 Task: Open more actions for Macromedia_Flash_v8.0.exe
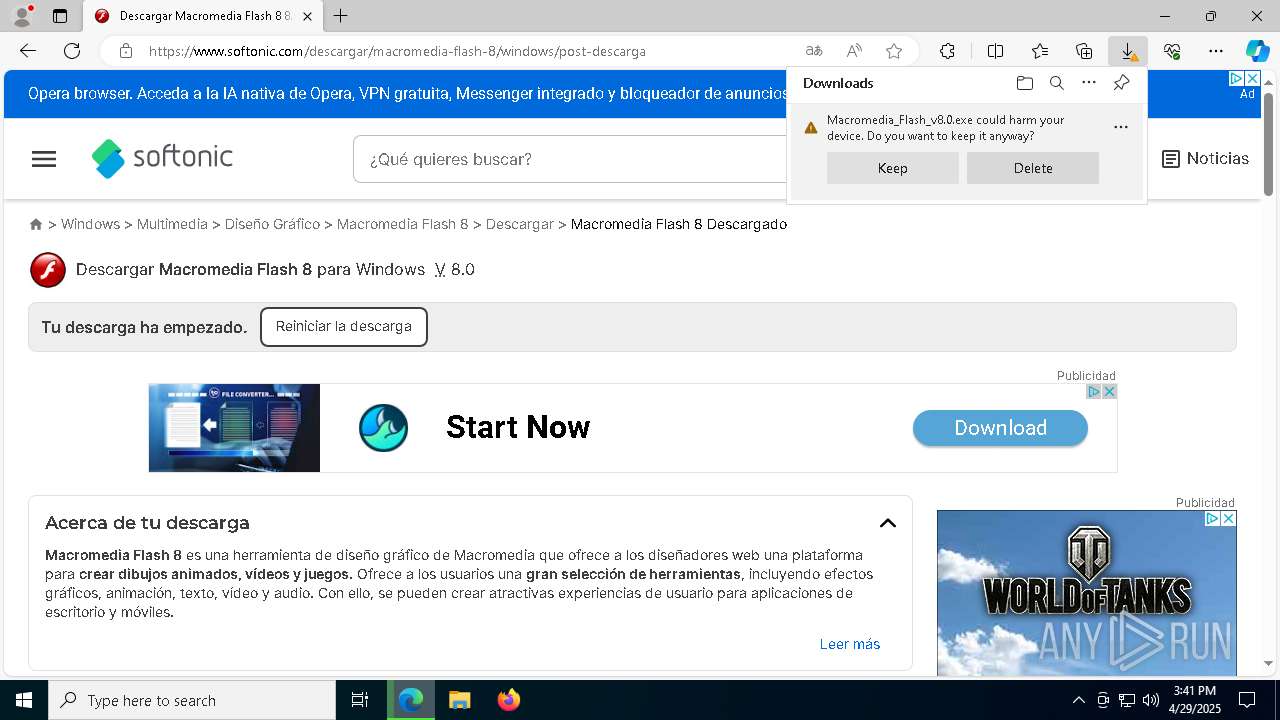pos(1121,127)
